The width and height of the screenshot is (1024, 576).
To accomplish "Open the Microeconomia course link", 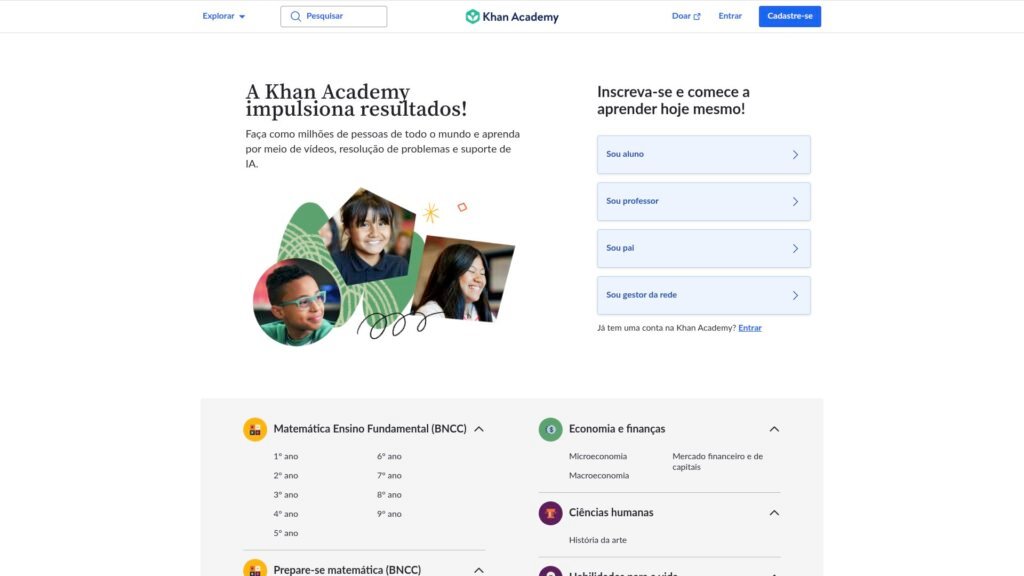I will (x=598, y=456).
